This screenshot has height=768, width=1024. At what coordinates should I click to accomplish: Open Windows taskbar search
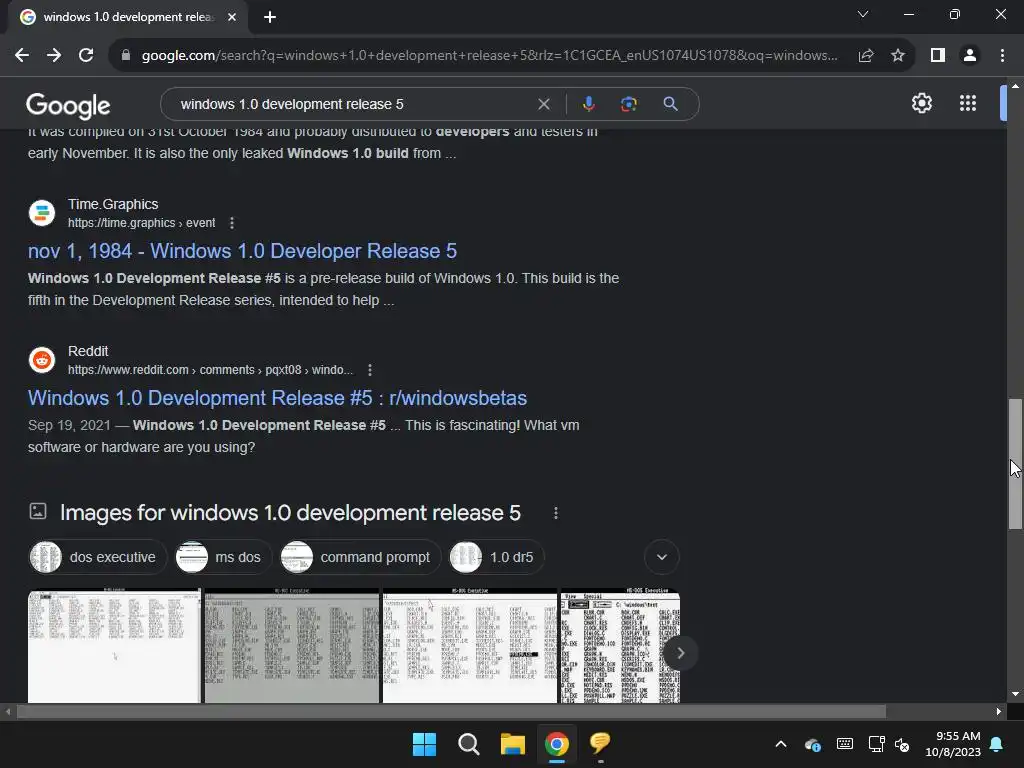click(468, 744)
